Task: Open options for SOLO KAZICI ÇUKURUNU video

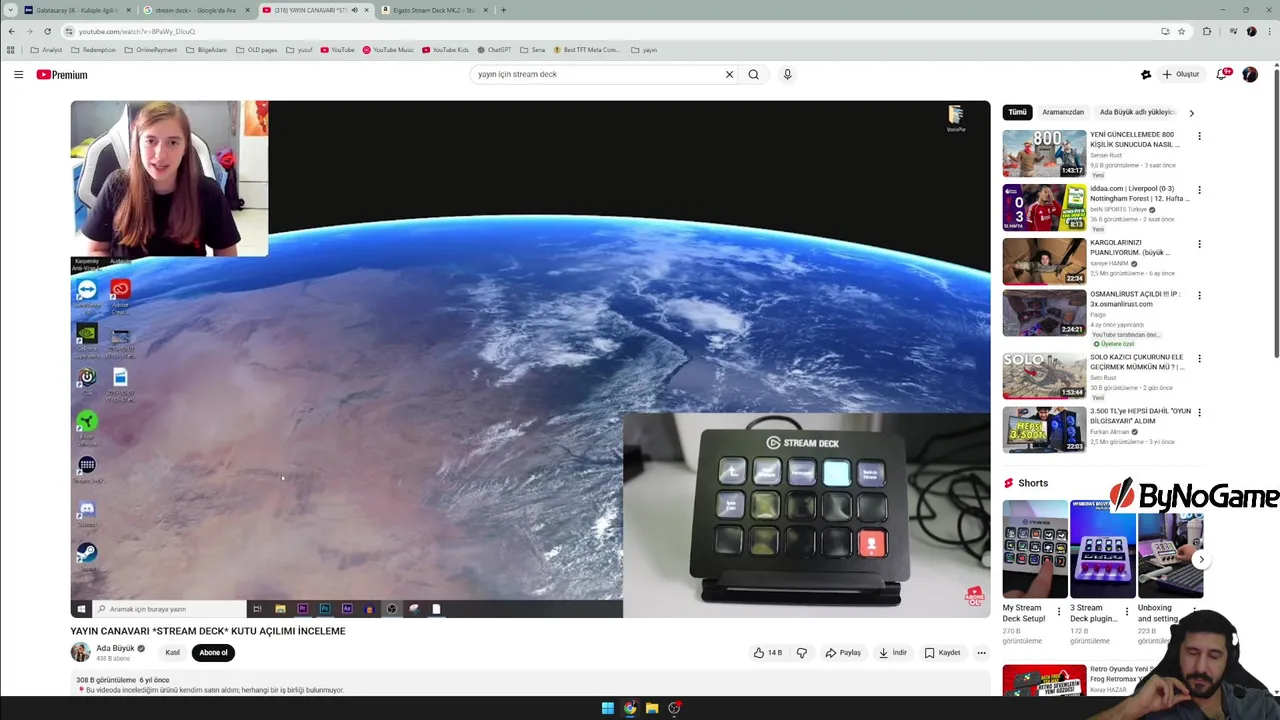Action: coord(1199,358)
